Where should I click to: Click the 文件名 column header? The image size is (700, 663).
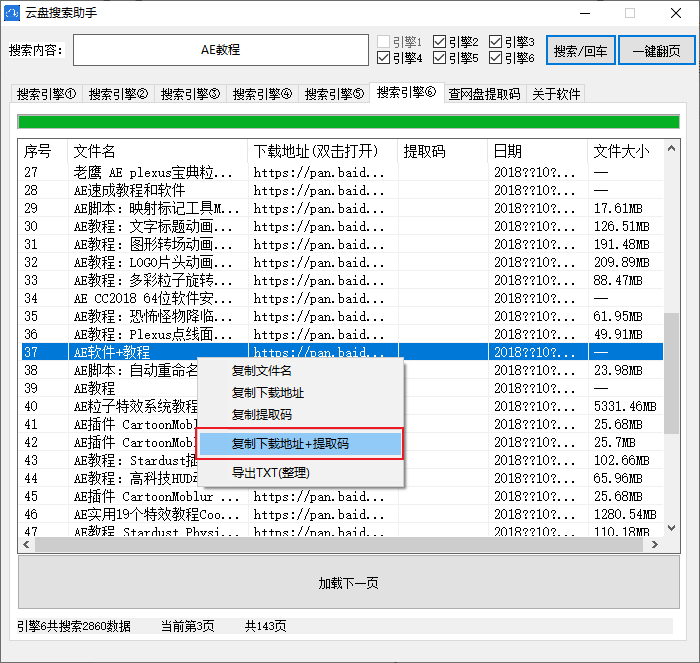[x=158, y=151]
